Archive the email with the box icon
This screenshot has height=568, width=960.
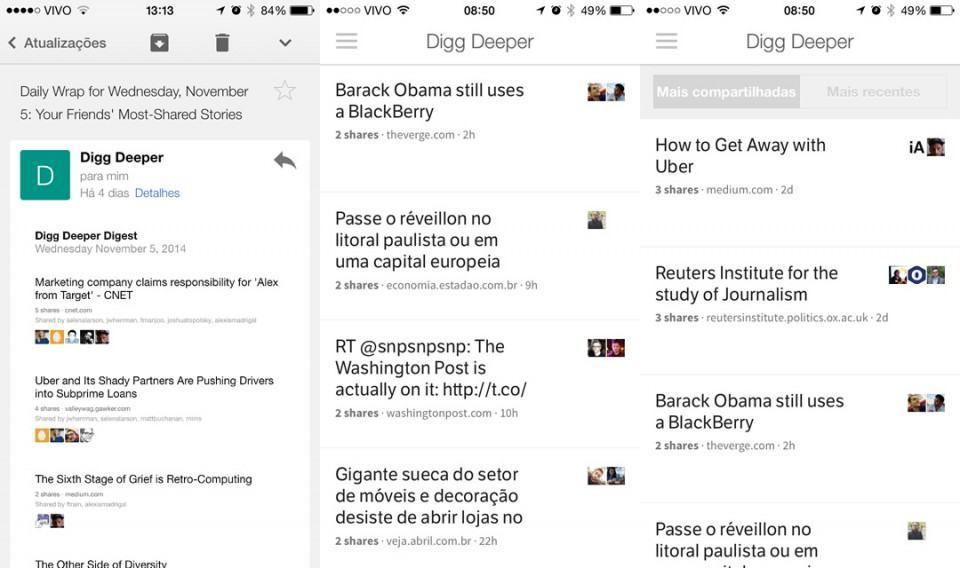[159, 43]
